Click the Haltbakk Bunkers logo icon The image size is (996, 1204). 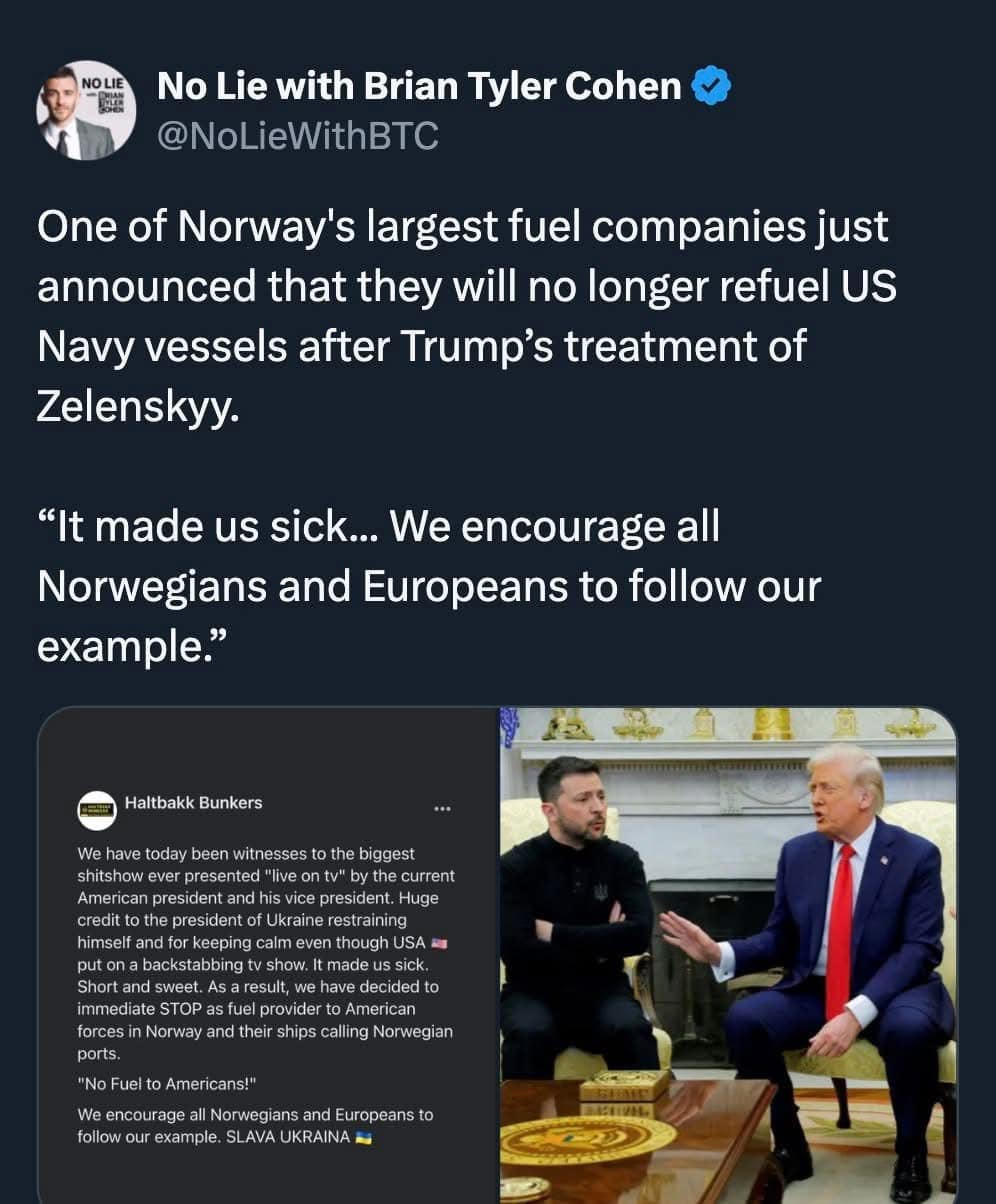(97, 809)
